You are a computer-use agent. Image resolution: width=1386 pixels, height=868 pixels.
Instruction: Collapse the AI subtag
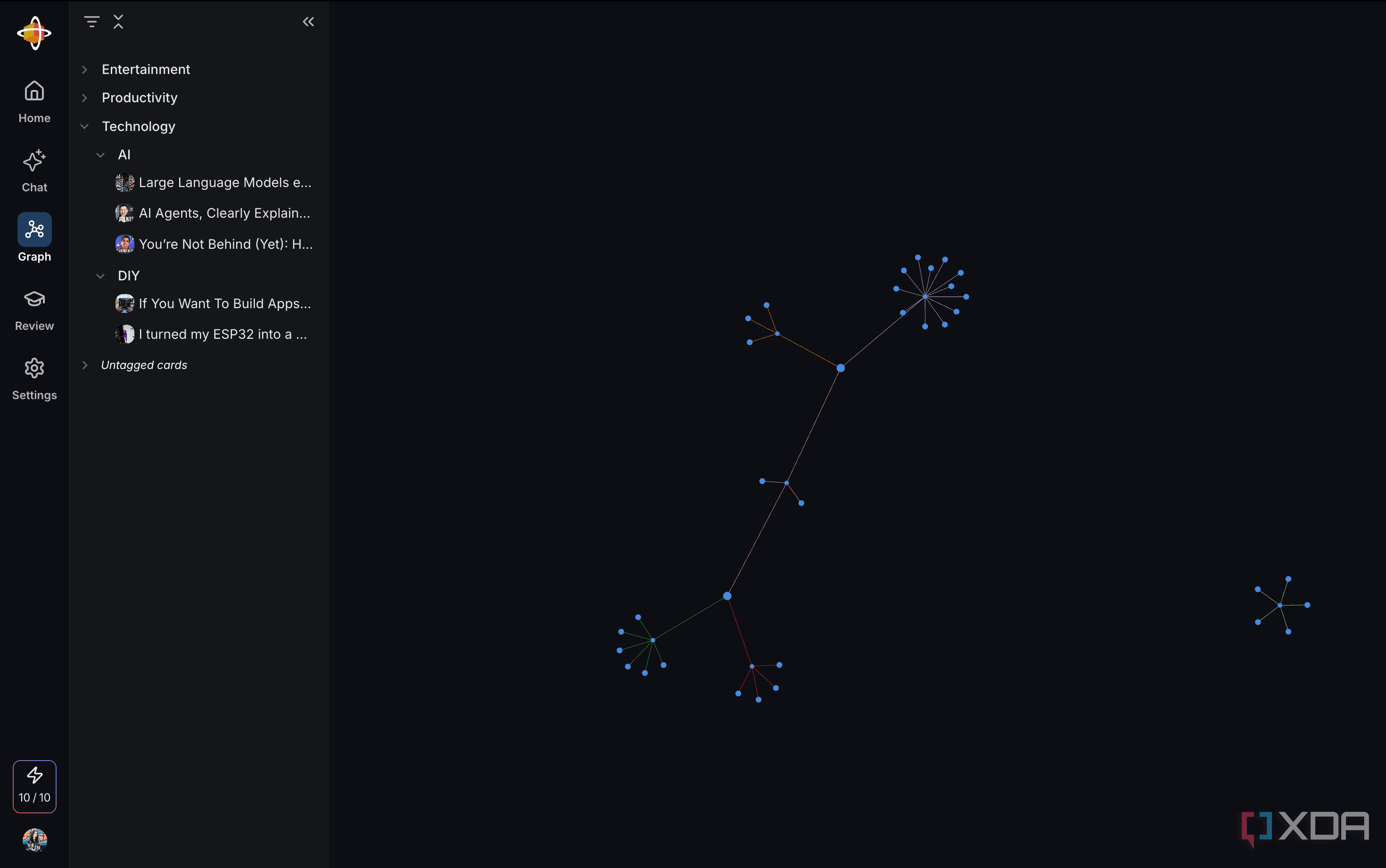pos(100,155)
